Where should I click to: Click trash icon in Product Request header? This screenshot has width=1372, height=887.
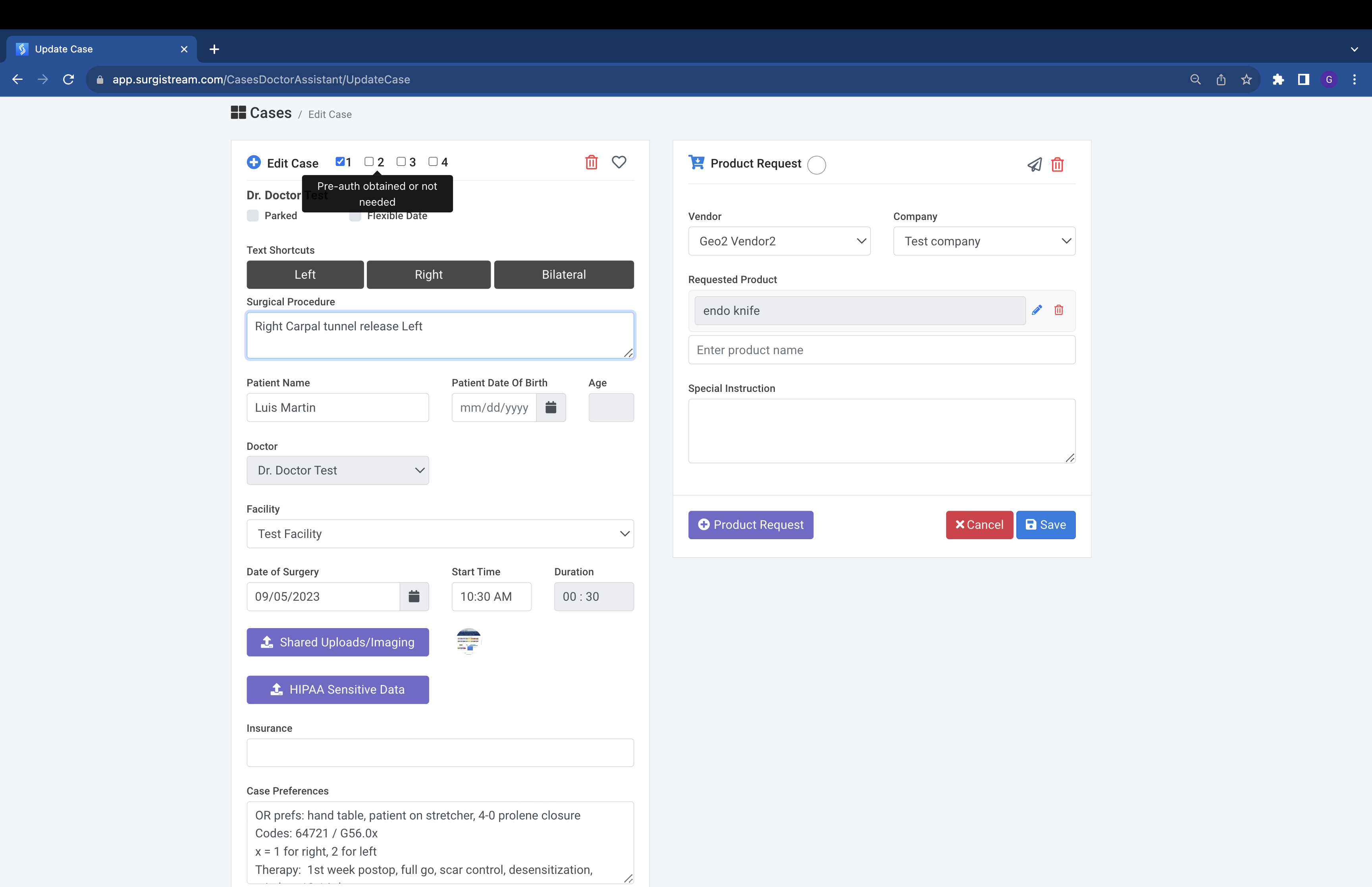pyautogui.click(x=1057, y=165)
